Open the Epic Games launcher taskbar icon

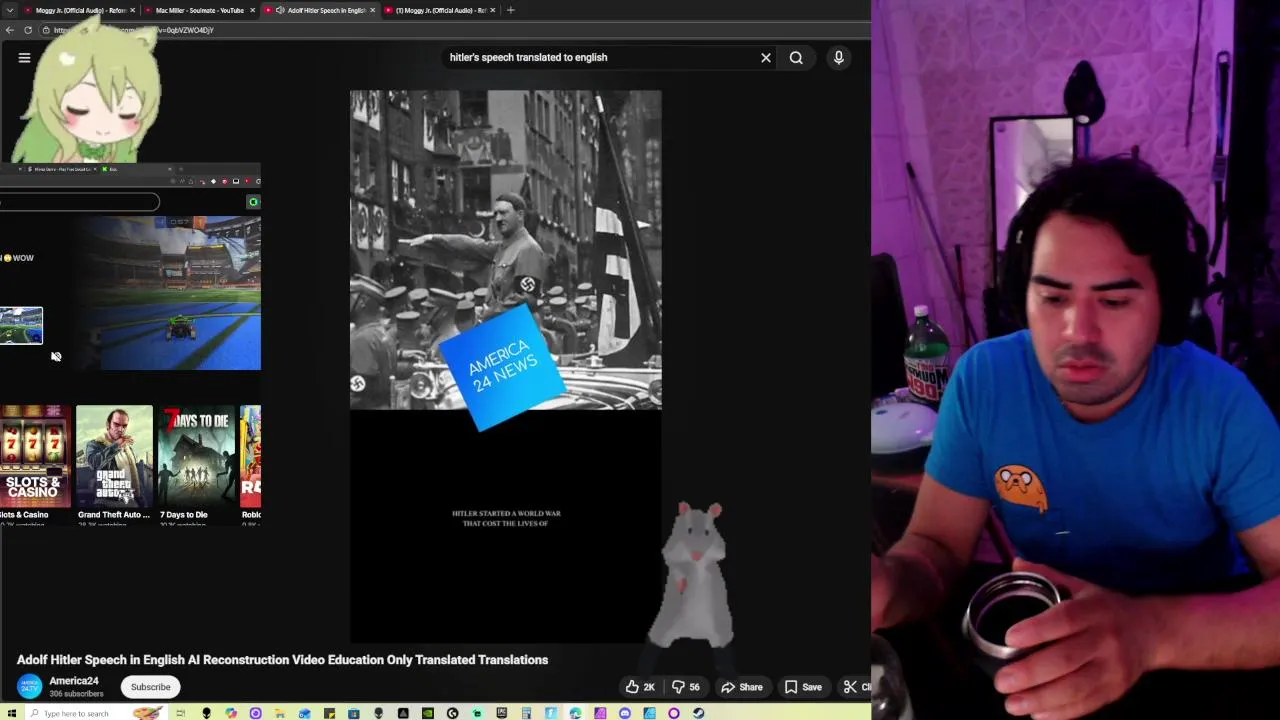tap(502, 713)
